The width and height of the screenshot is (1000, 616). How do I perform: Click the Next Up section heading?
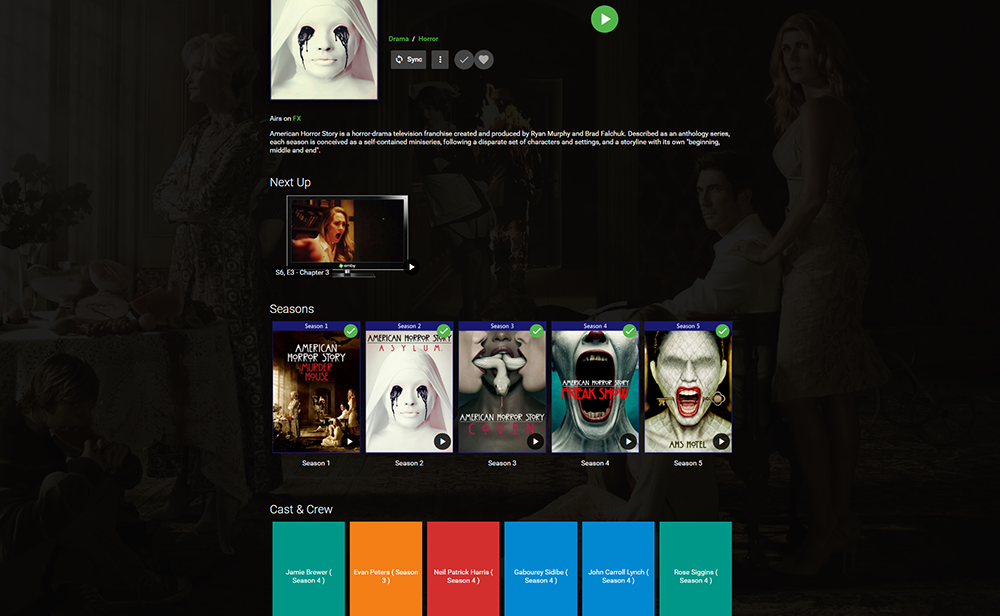pyautogui.click(x=290, y=182)
